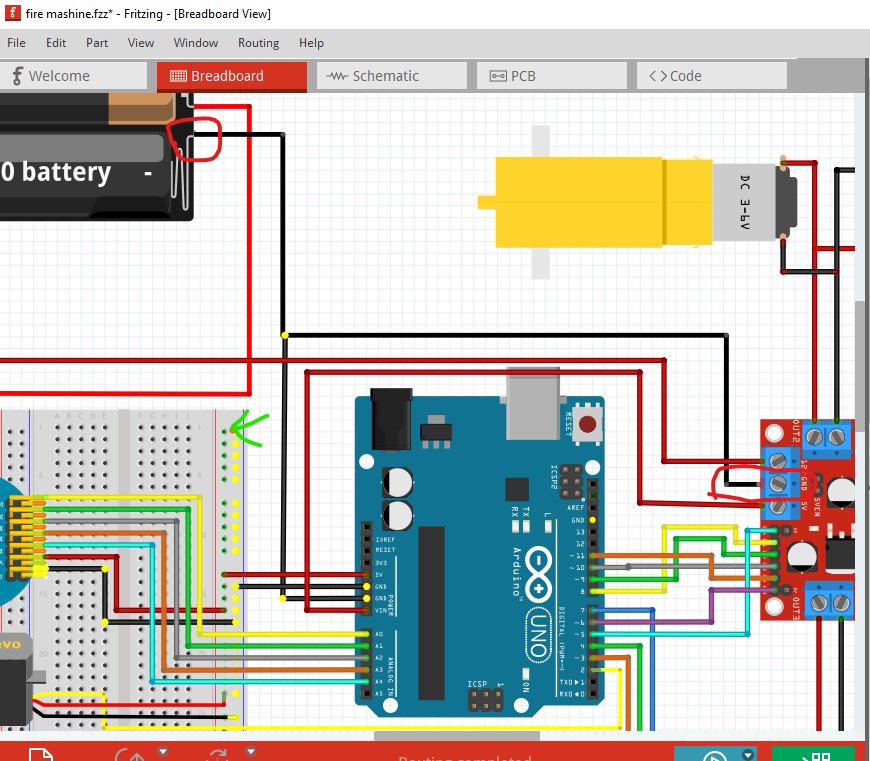Expand the Flip dropdown arrow
The width and height of the screenshot is (870, 761).
pyautogui.click(x=250, y=752)
